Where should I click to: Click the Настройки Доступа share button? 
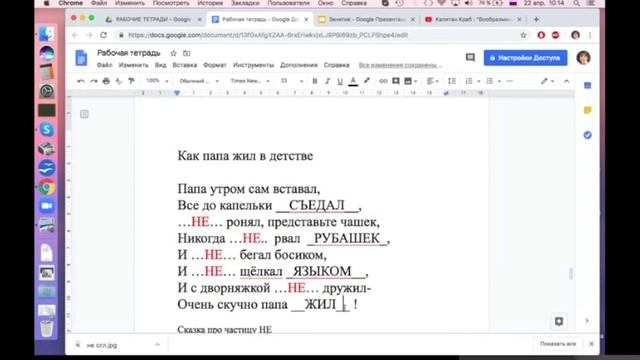point(525,58)
